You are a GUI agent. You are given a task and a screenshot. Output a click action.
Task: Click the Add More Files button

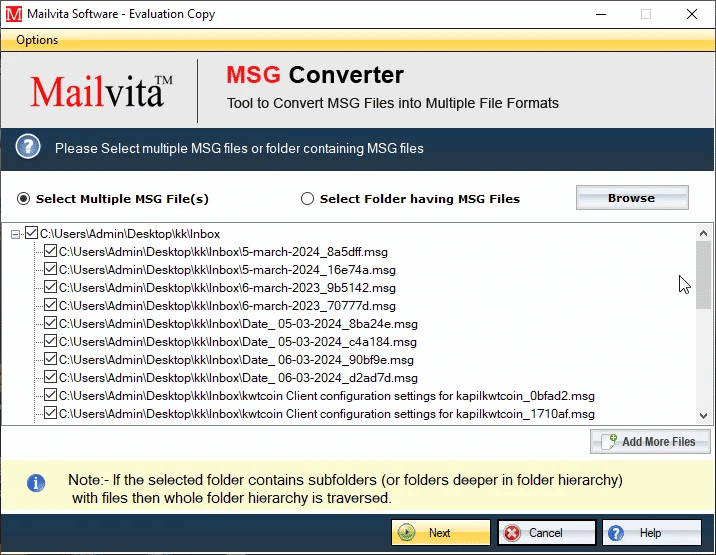650,442
